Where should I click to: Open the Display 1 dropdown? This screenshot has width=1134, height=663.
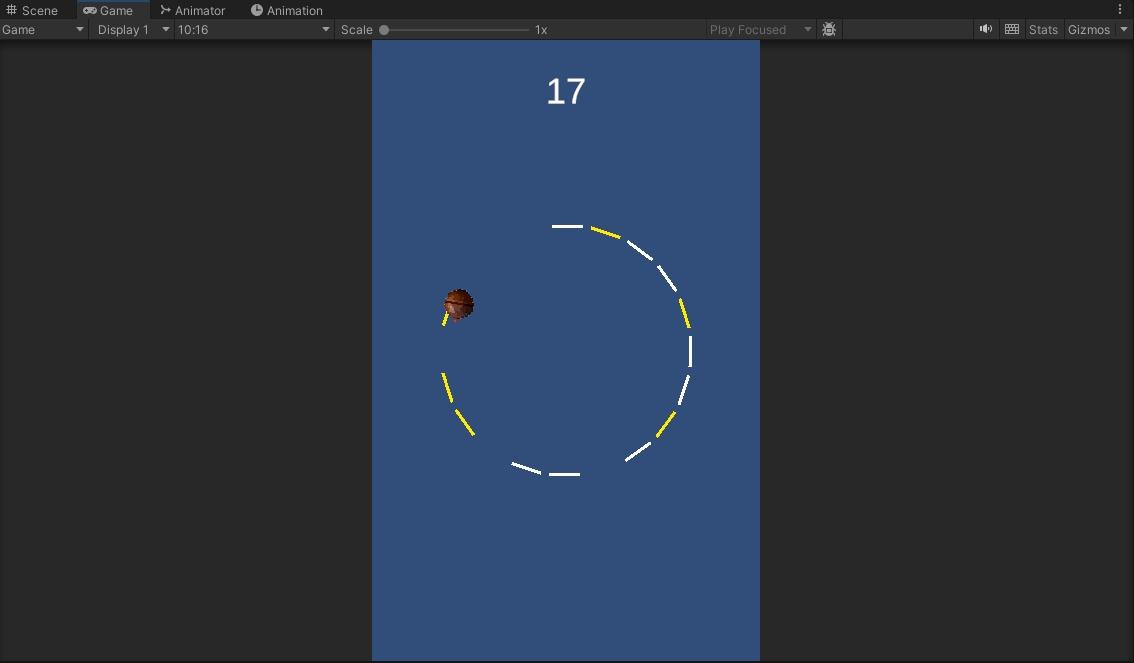pyautogui.click(x=132, y=30)
